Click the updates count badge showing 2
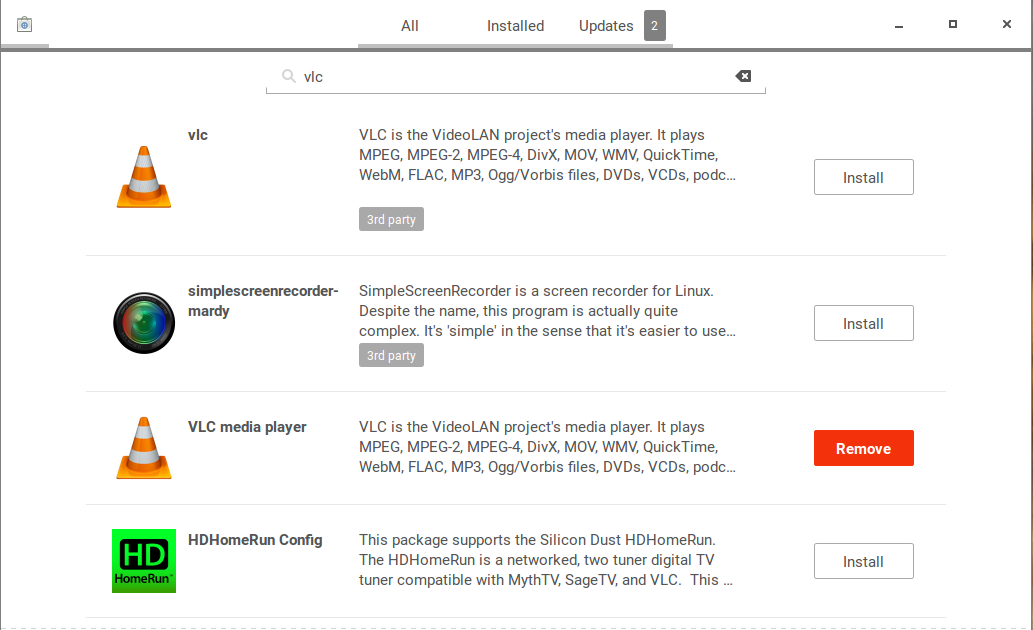The width and height of the screenshot is (1033, 630). pos(655,26)
